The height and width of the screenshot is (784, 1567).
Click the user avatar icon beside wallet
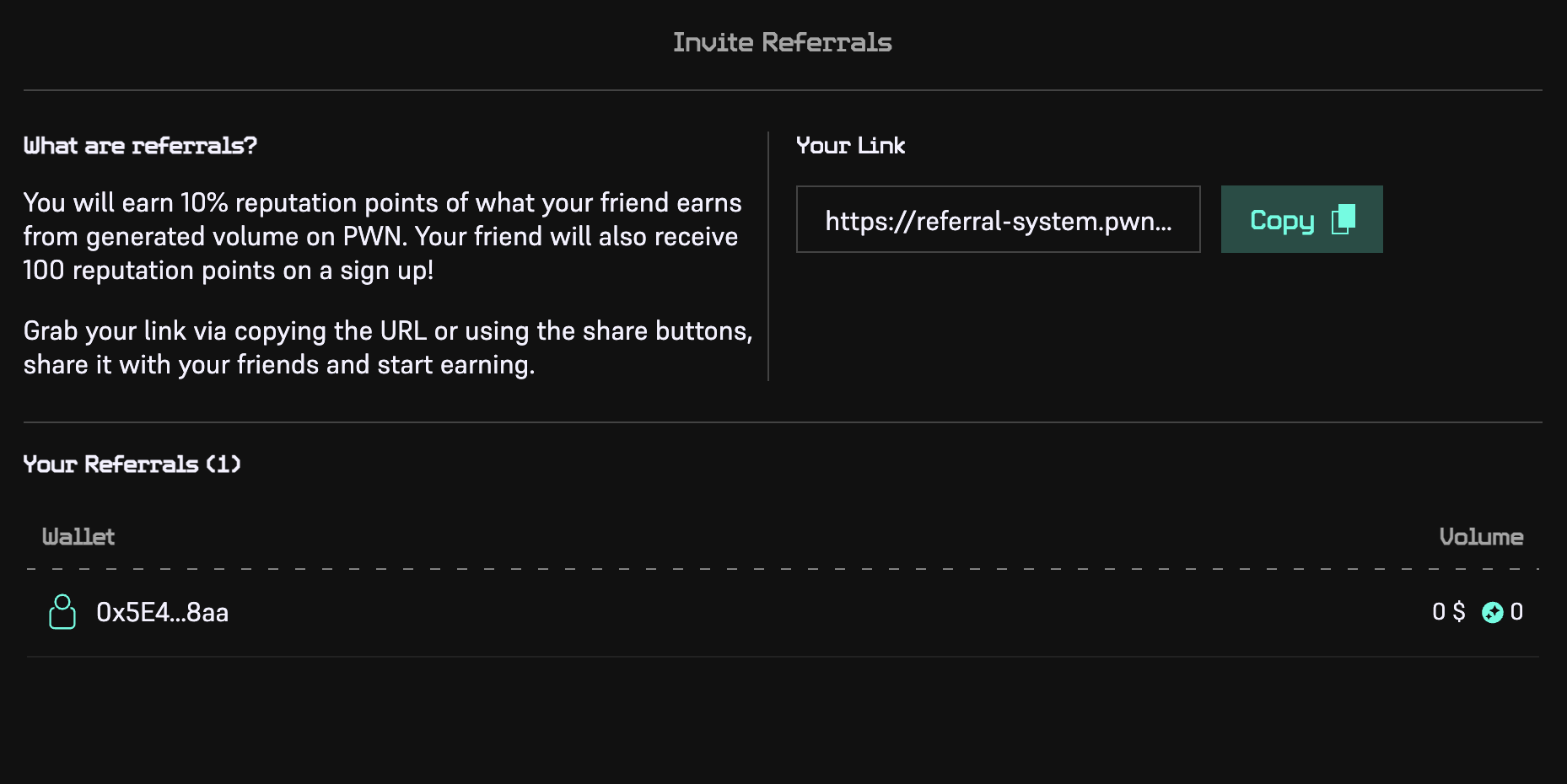pyautogui.click(x=62, y=612)
